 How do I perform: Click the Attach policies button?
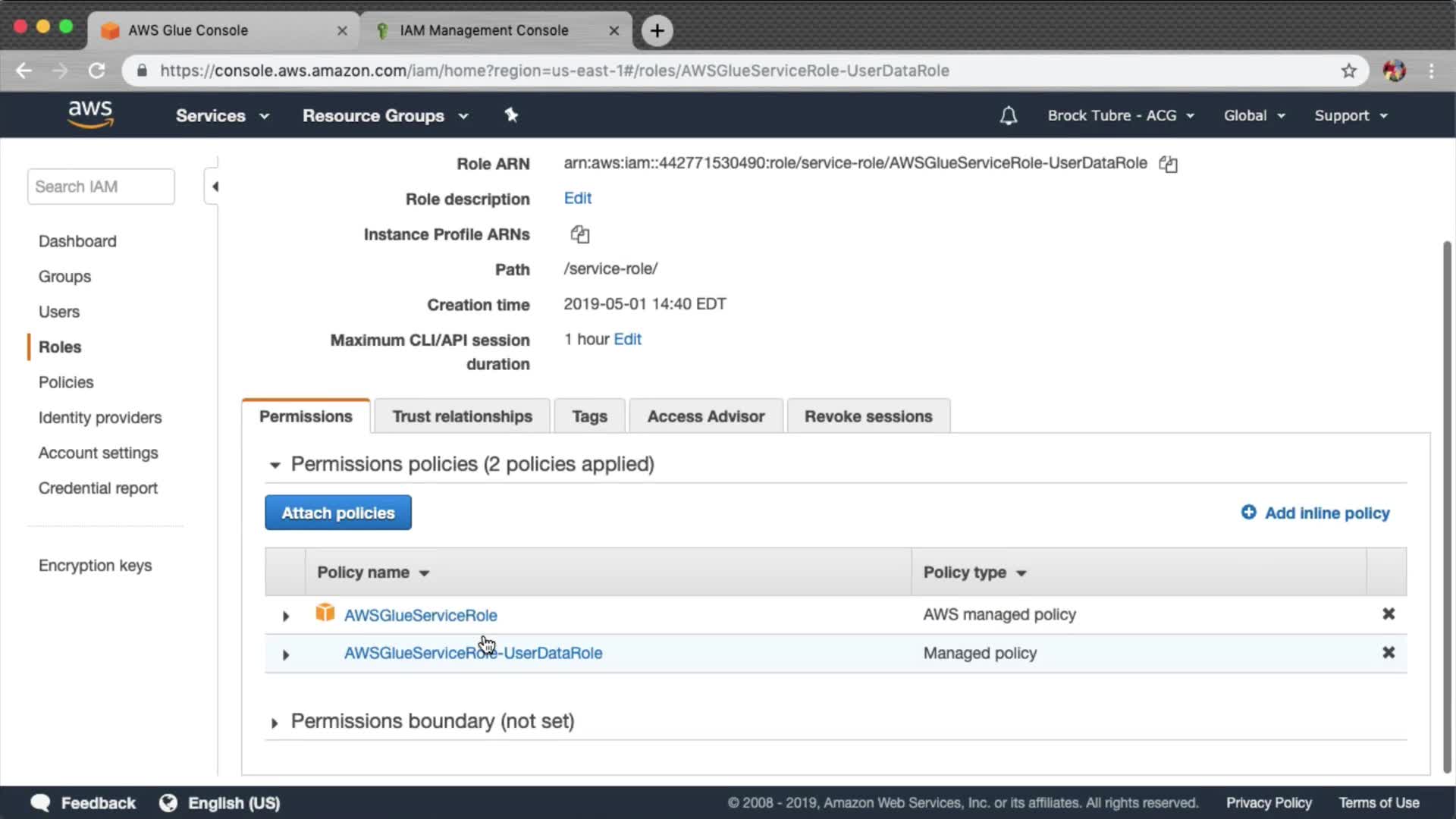pos(338,513)
